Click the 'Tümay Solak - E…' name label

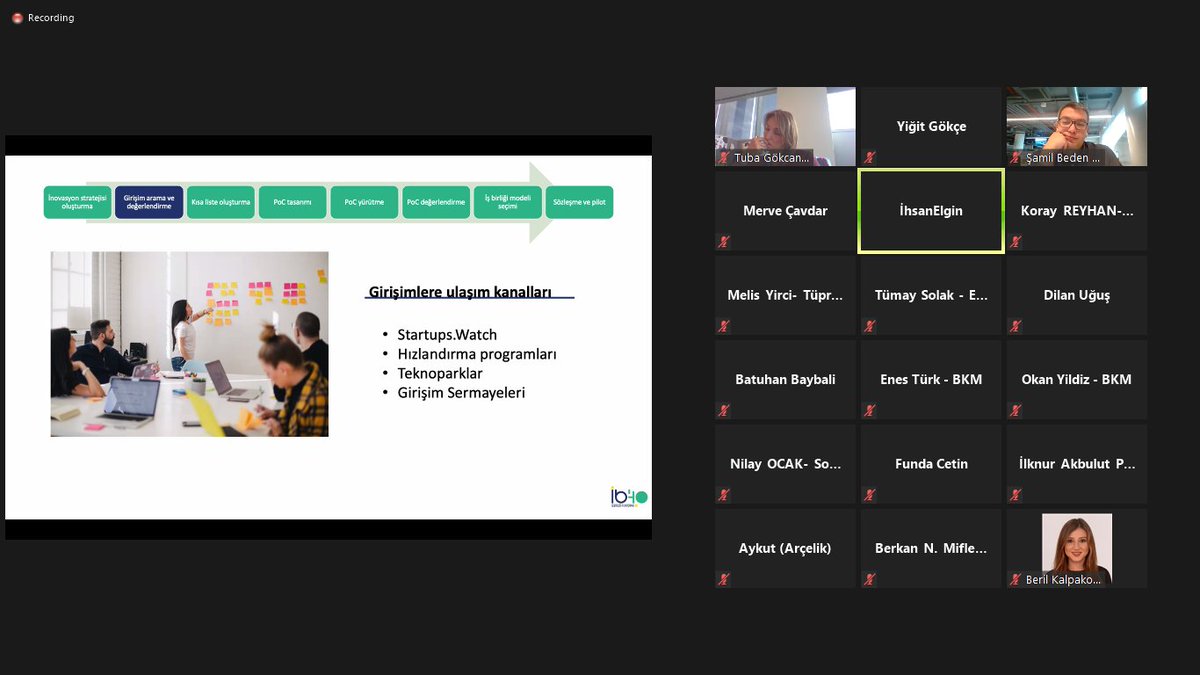point(931,295)
